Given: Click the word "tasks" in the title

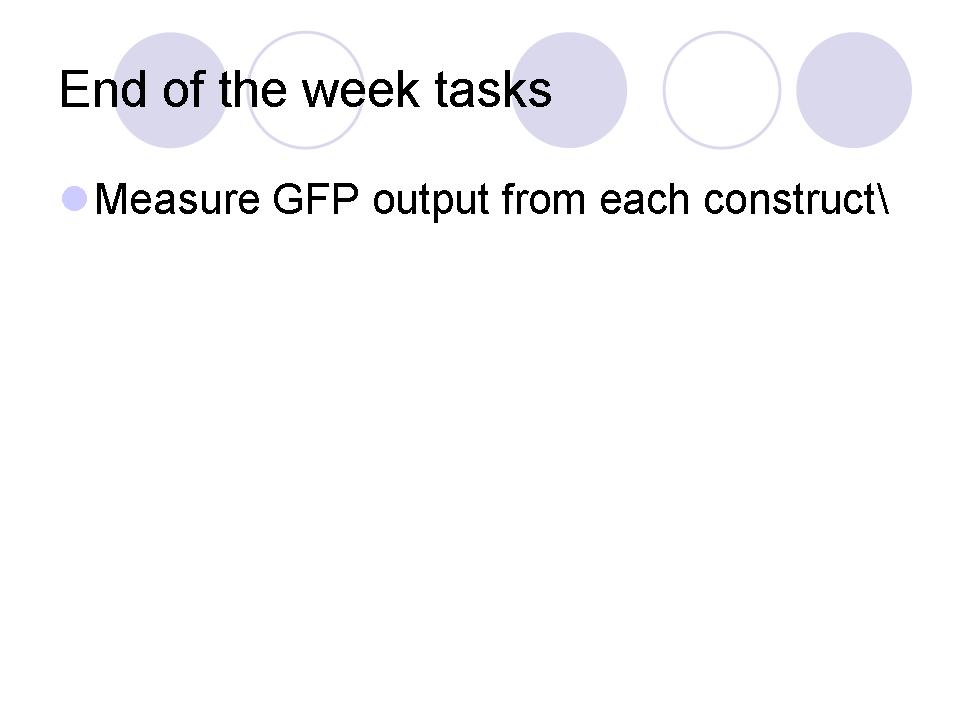Looking at the screenshot, I should coord(493,90).
